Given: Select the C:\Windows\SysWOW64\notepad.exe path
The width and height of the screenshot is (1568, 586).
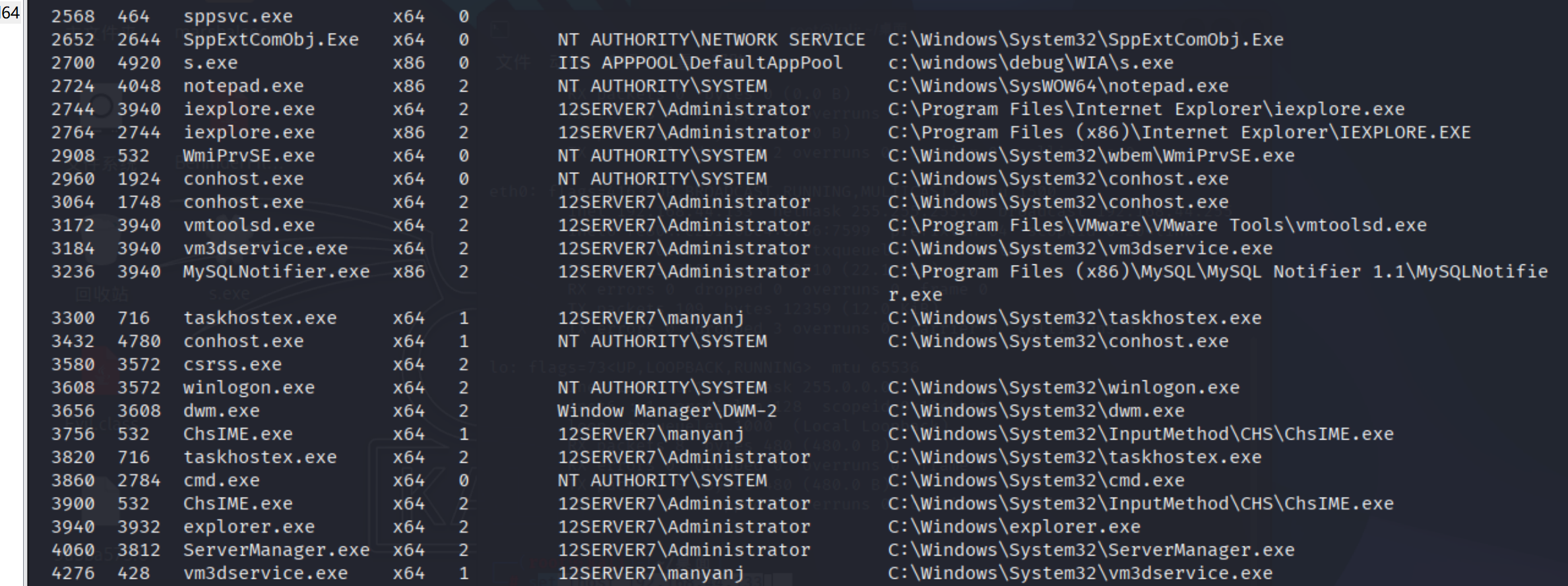Looking at the screenshot, I should tap(1058, 86).
